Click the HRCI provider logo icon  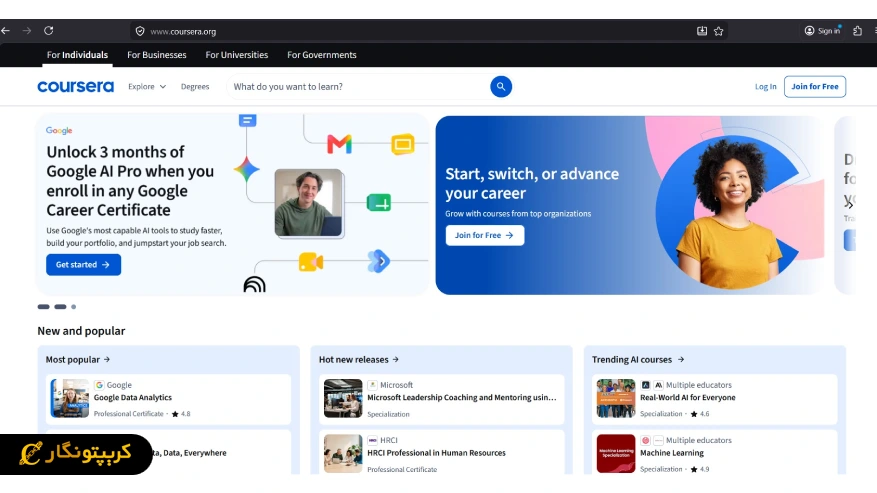pyautogui.click(x=373, y=440)
